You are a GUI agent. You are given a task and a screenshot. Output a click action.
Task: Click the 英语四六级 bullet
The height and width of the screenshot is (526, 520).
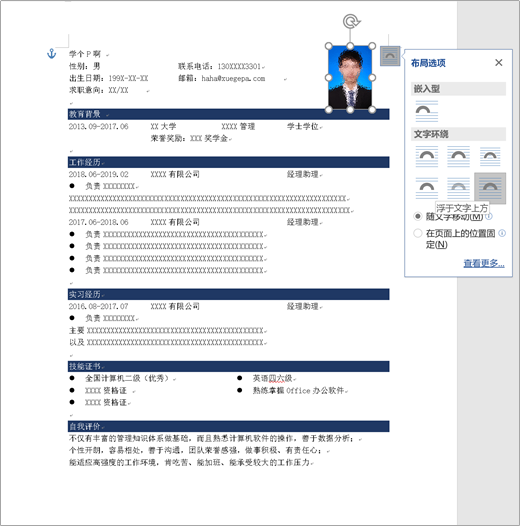(272, 378)
